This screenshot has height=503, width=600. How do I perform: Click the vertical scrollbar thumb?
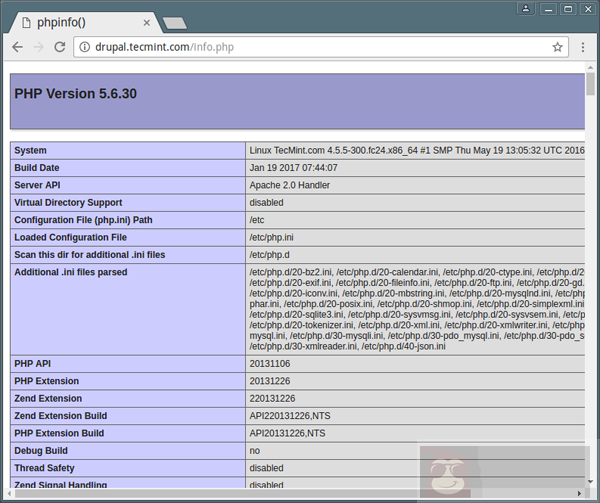coord(590,84)
